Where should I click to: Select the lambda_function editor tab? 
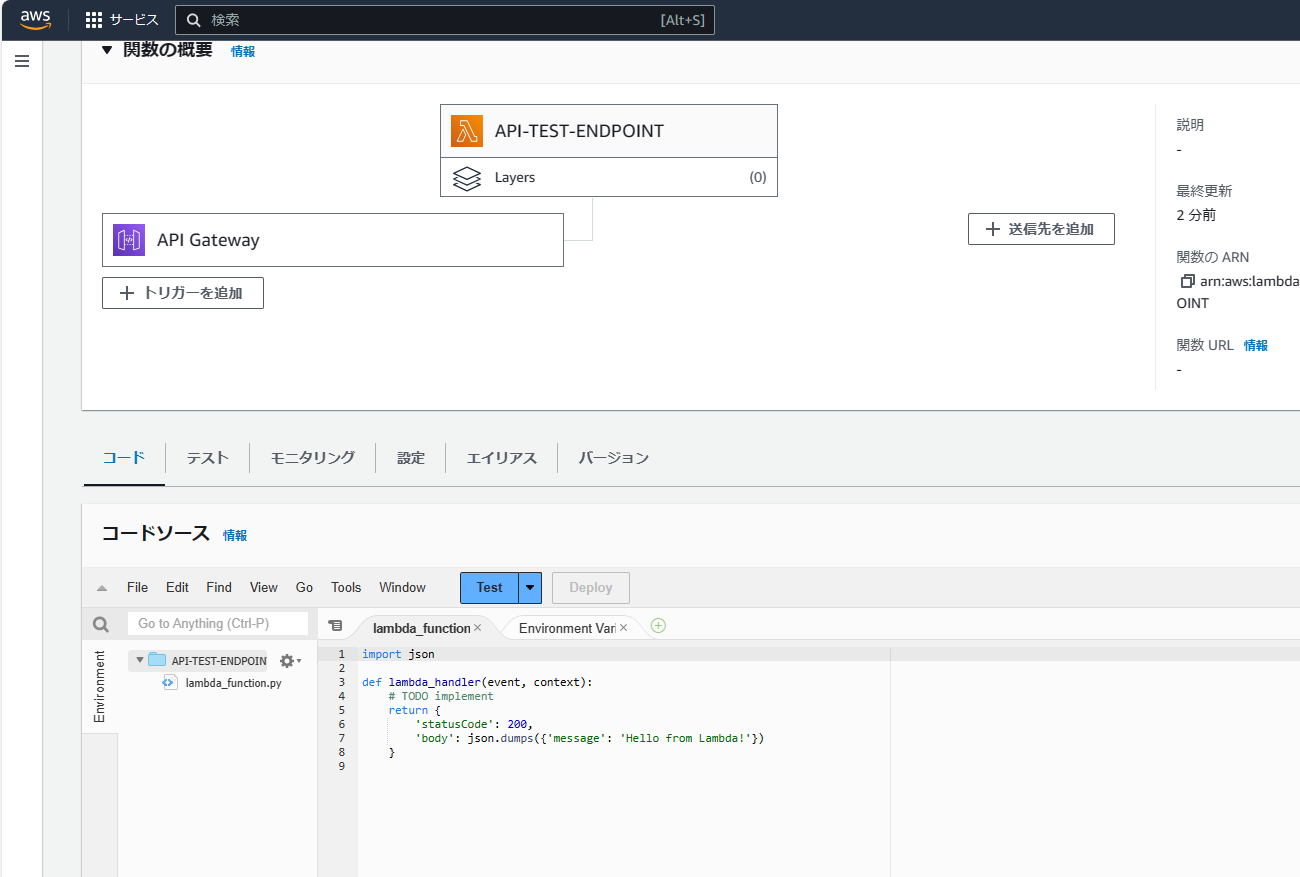(x=421, y=628)
